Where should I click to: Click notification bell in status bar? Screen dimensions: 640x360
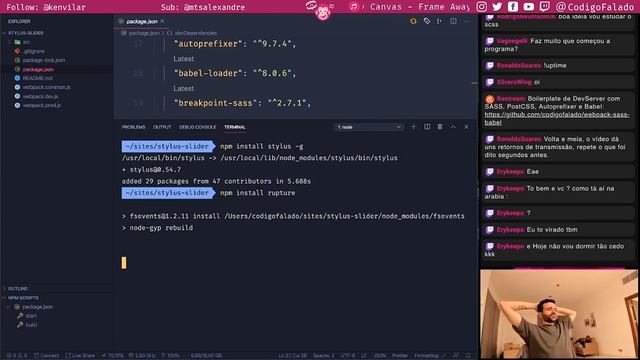(x=468, y=356)
